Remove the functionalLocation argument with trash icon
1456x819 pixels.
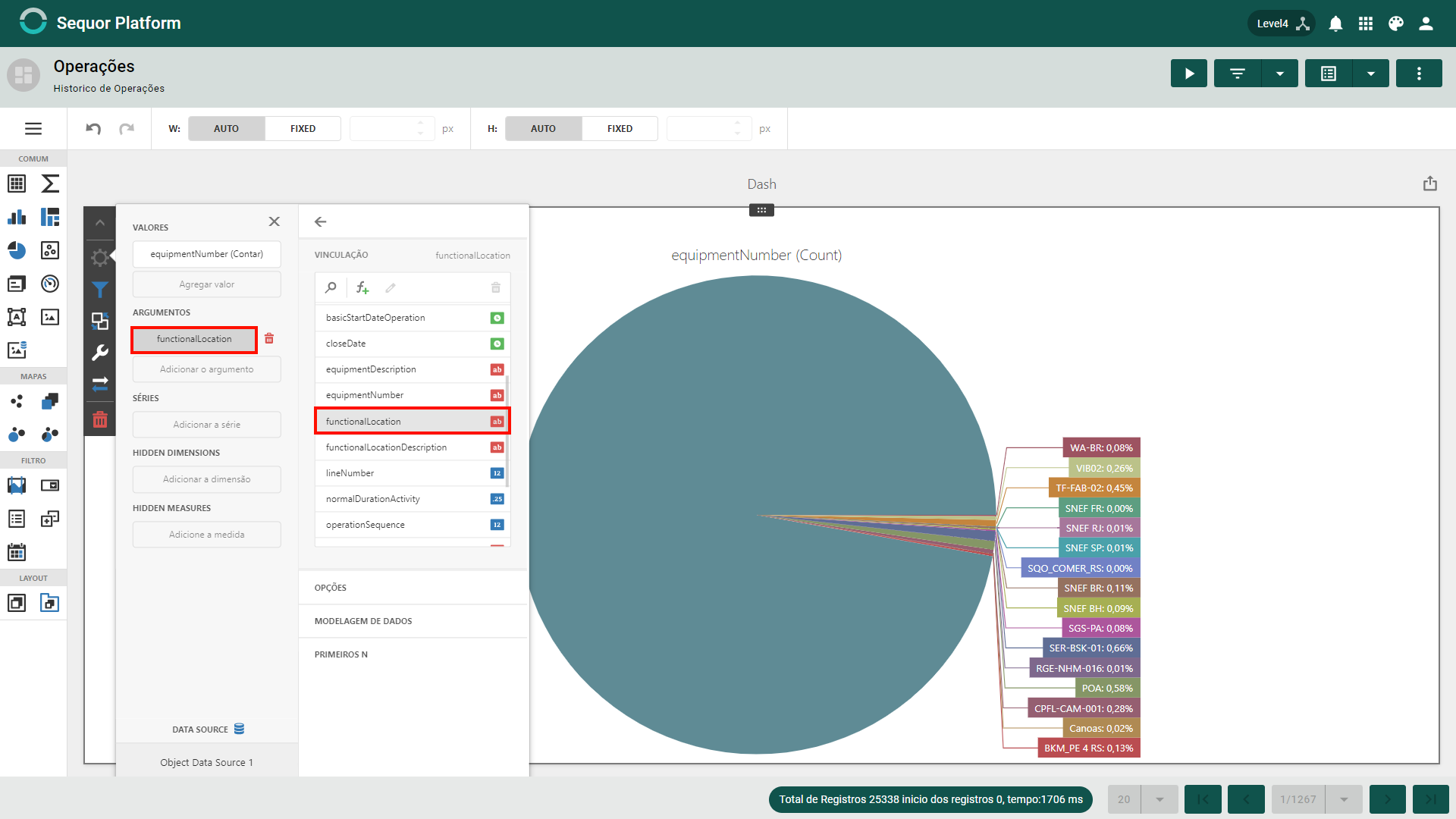point(269,339)
